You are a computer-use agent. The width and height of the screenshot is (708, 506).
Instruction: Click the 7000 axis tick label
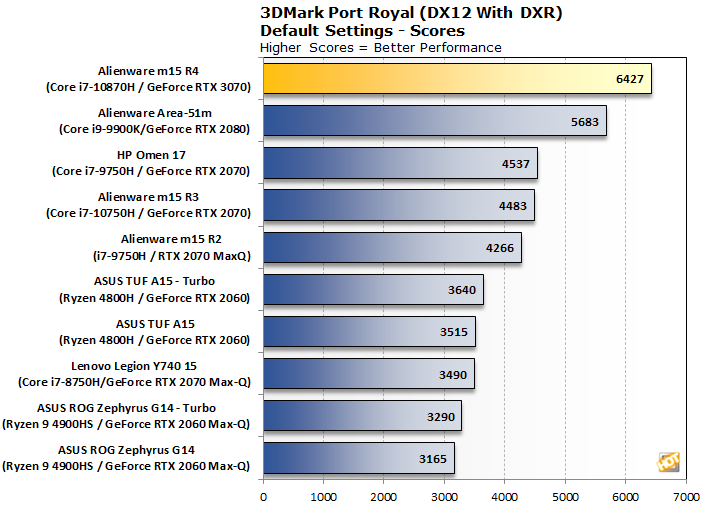tap(686, 497)
